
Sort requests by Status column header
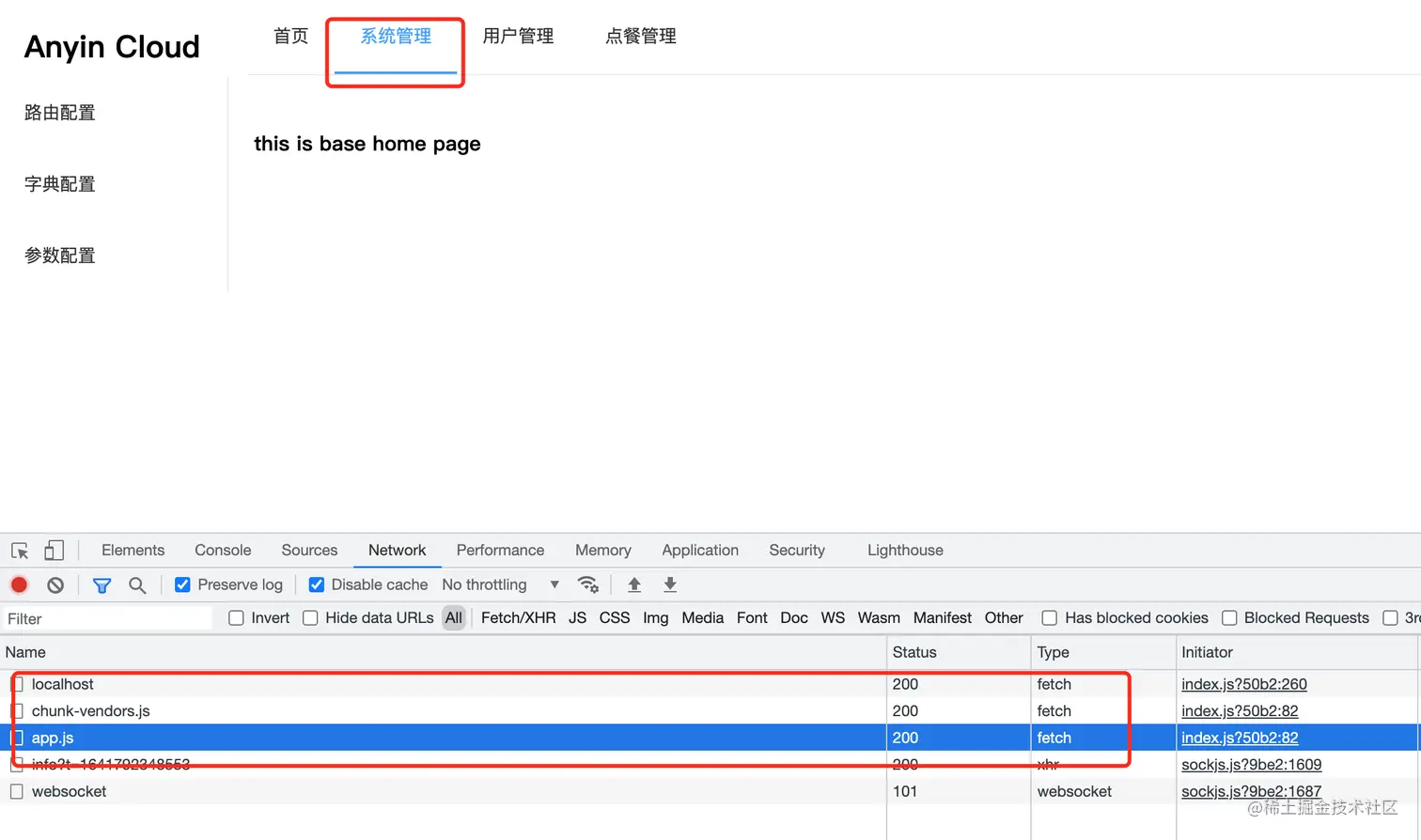click(x=959, y=652)
